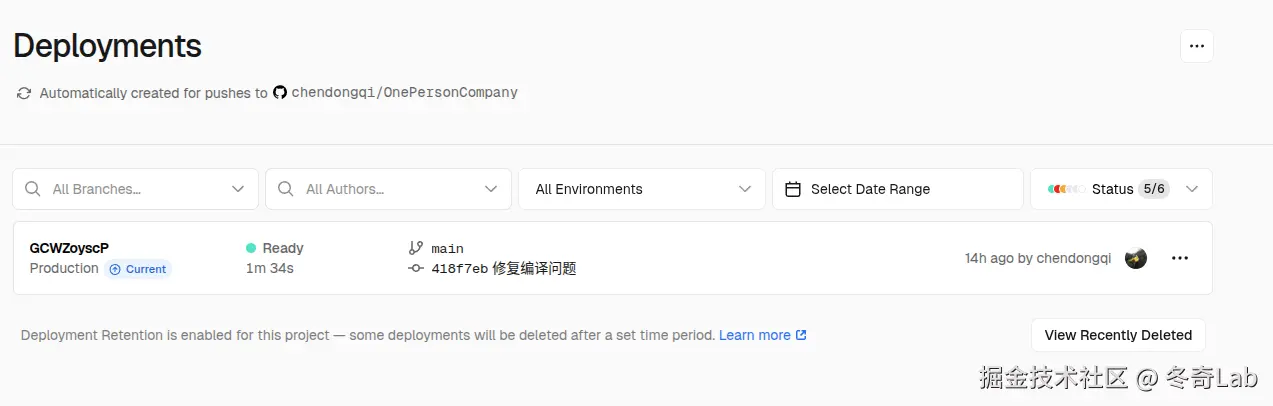Open the chendongqi/OnePersonCompany repository link
The image size is (1273, 406).
[404, 92]
